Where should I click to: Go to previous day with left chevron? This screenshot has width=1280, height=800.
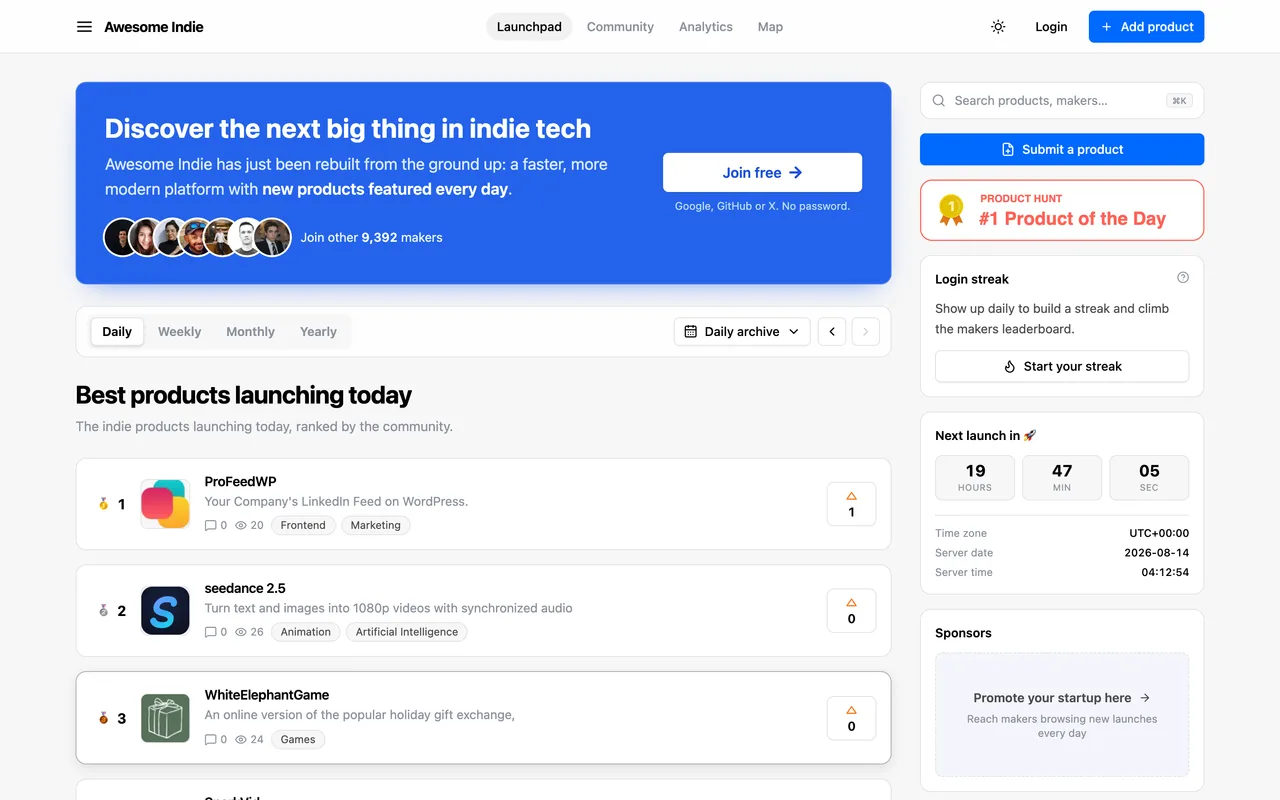(x=832, y=331)
